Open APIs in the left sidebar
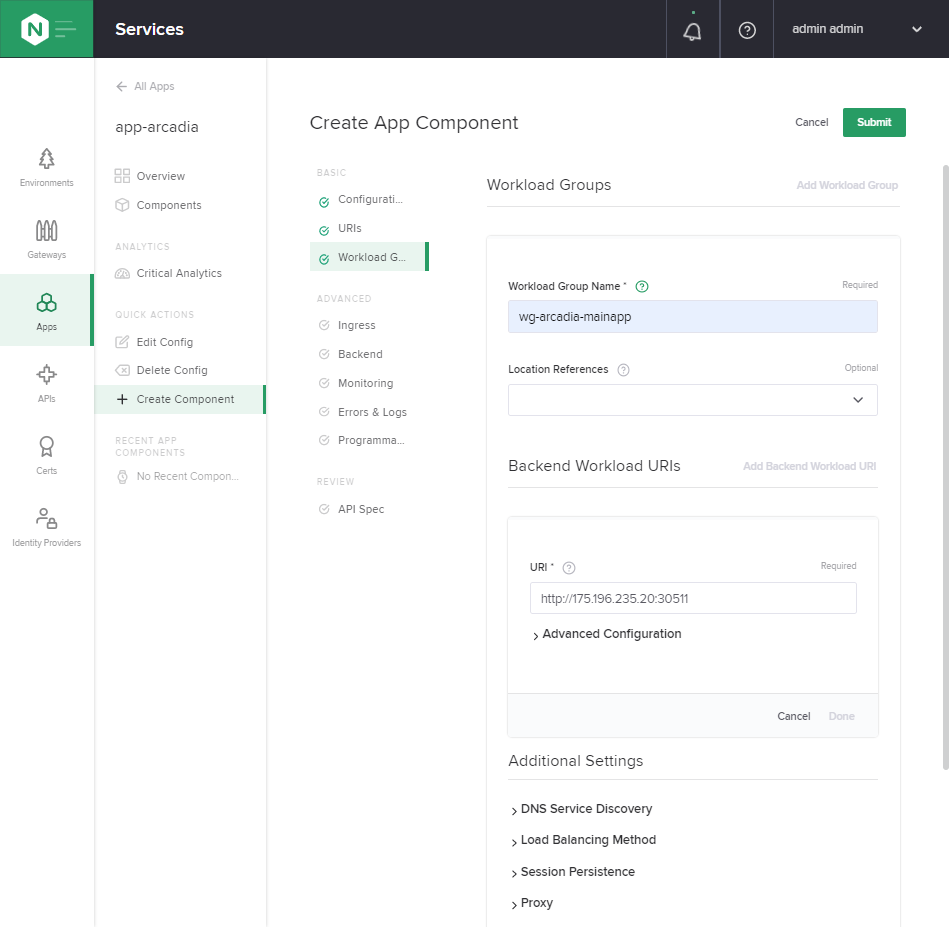949x927 pixels. click(x=47, y=384)
